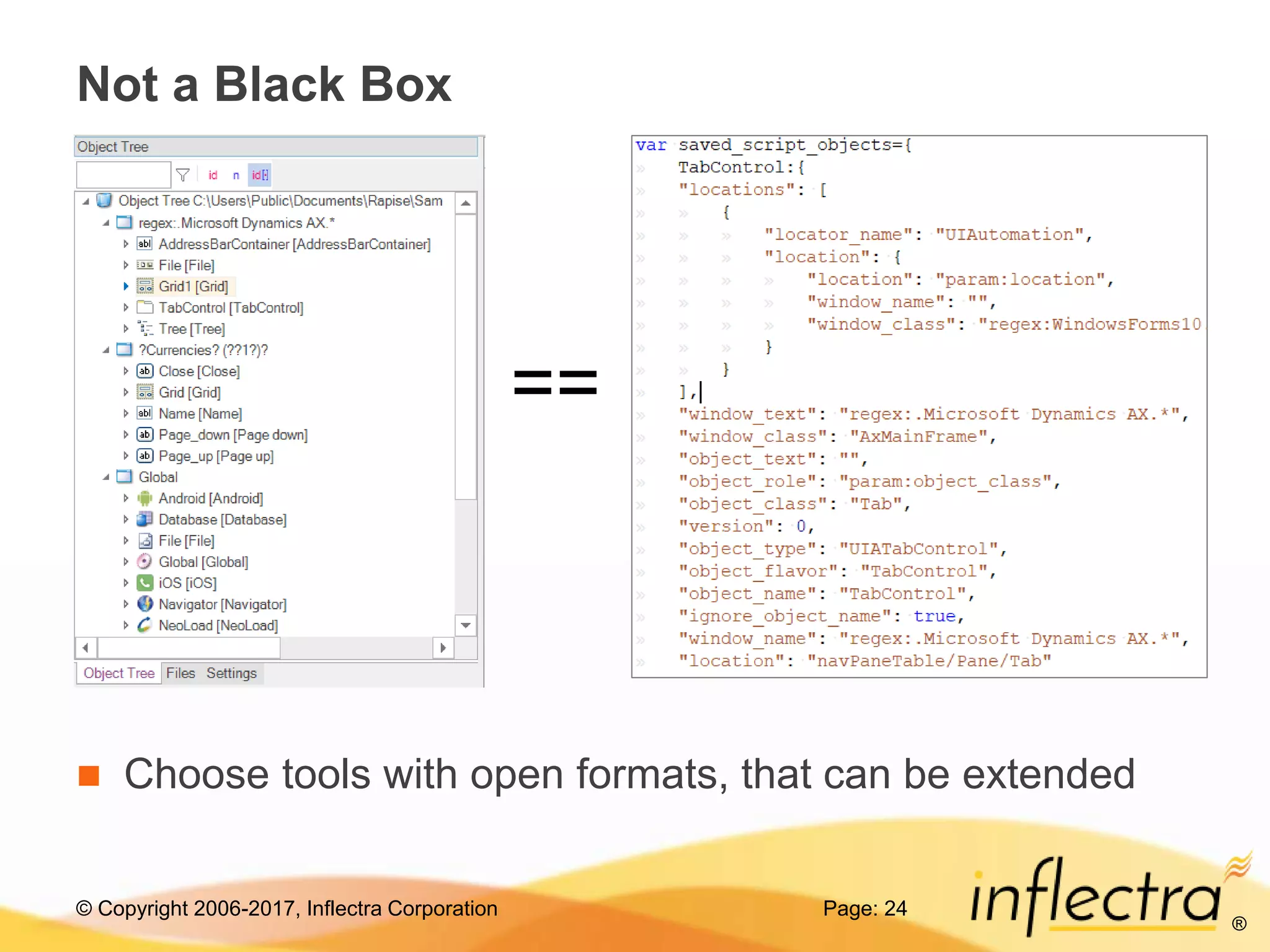Click "navPaneTable/Pane/Tab" location value
The image size is (1270, 952).
click(929, 661)
